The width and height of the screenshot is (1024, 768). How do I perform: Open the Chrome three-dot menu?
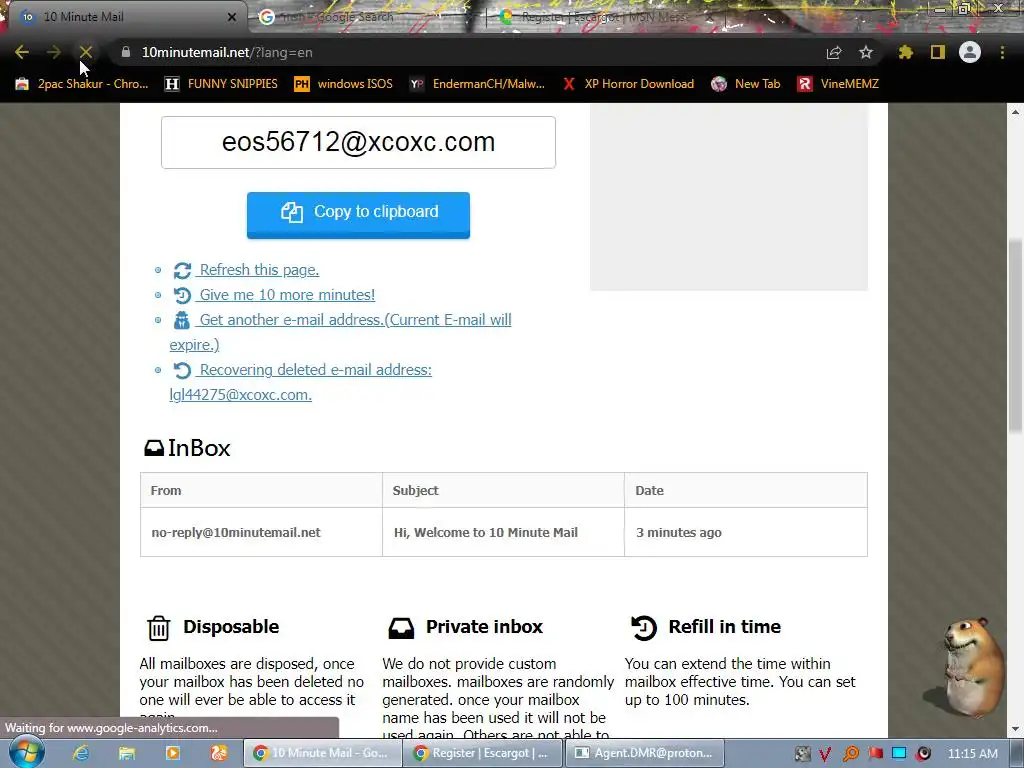tap(1002, 52)
